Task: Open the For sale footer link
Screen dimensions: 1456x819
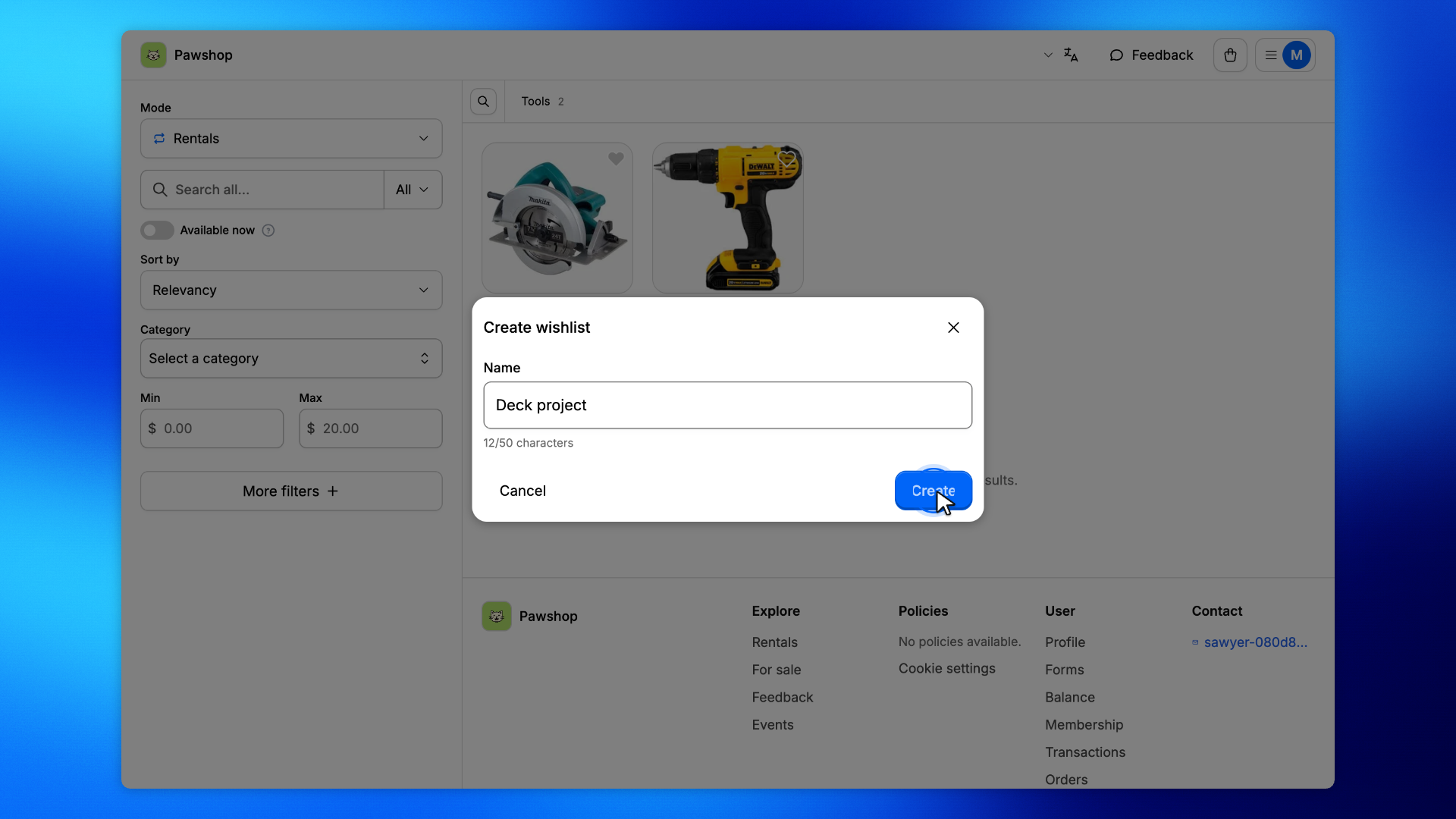Action: (x=777, y=670)
